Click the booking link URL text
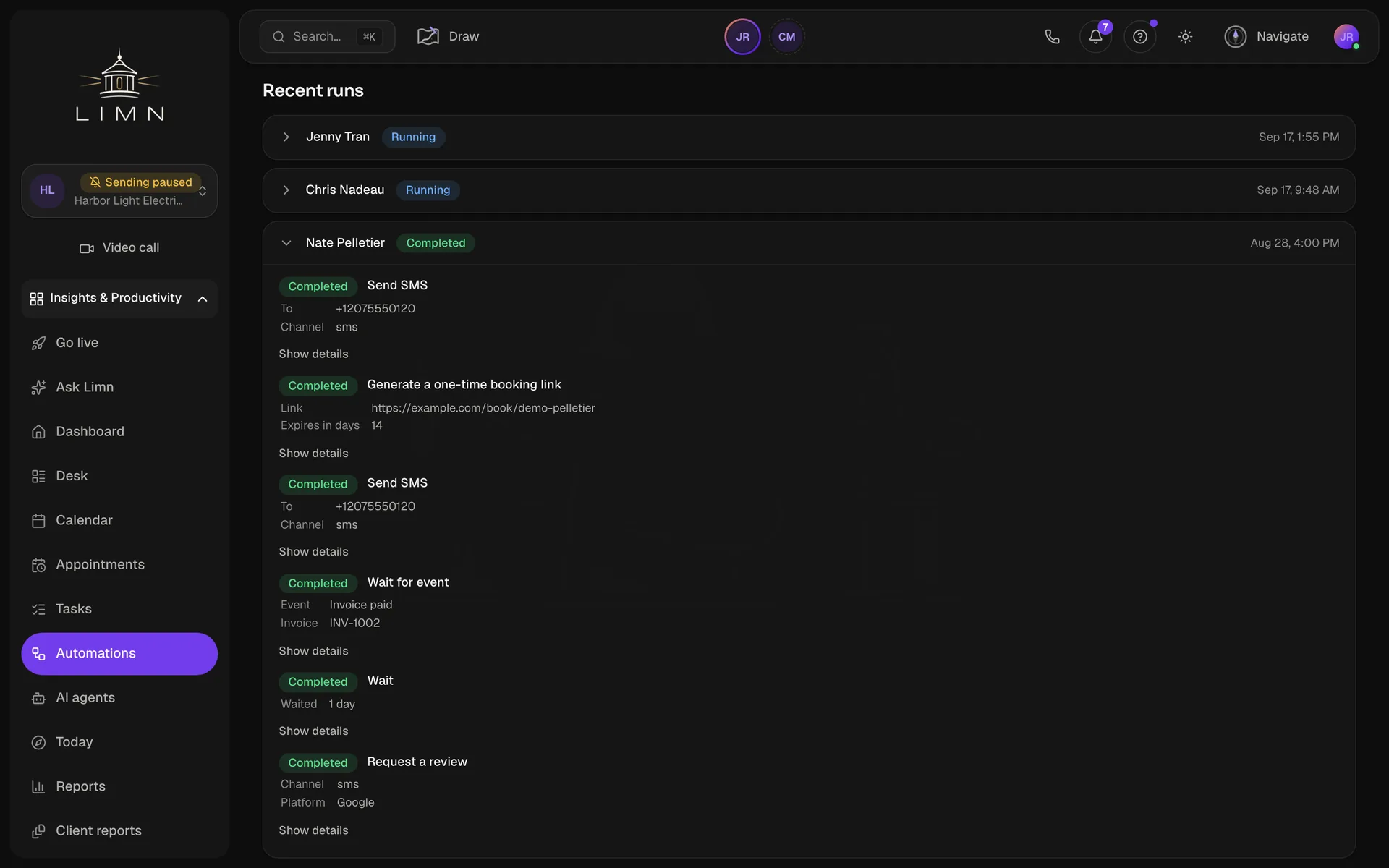 pos(483,408)
